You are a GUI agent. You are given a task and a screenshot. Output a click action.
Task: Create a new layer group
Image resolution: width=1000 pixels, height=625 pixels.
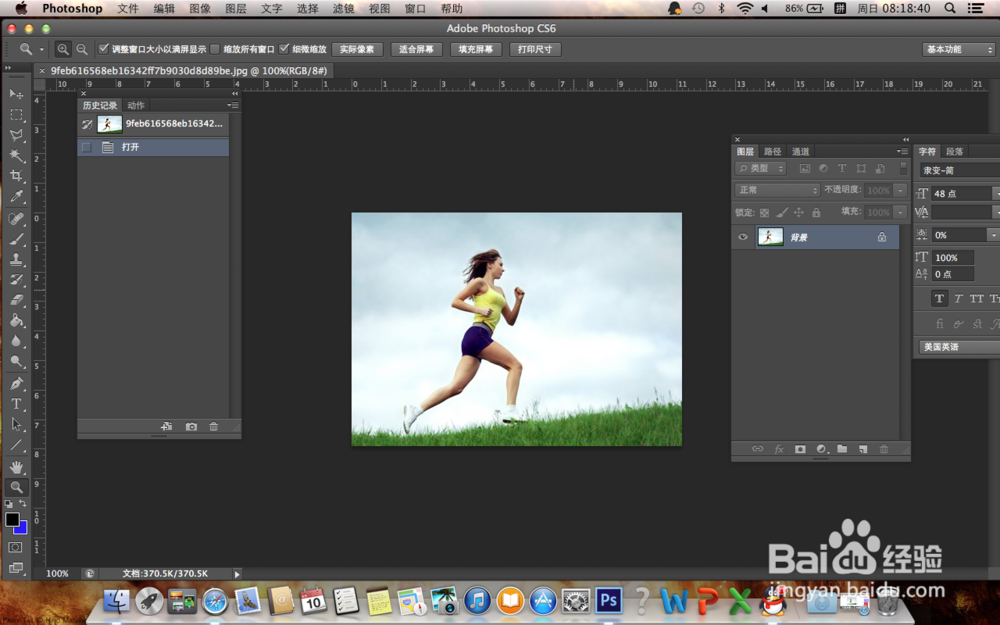(842, 449)
